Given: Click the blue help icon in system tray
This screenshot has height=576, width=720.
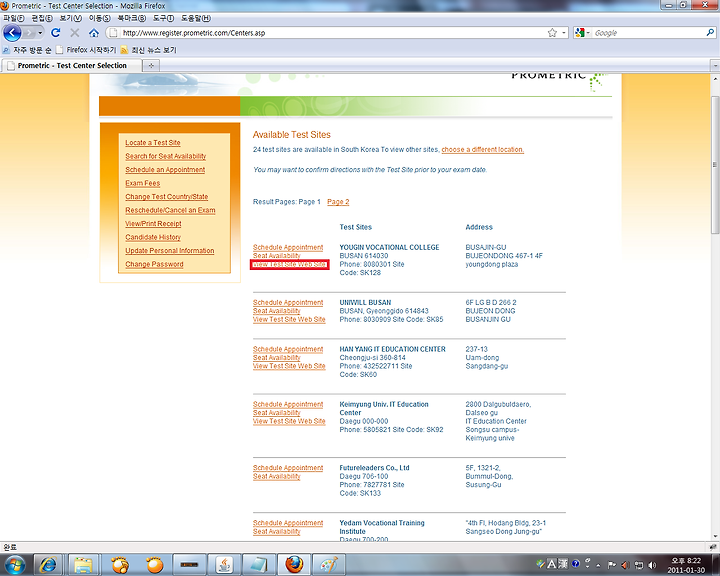Looking at the screenshot, I should [x=575, y=564].
